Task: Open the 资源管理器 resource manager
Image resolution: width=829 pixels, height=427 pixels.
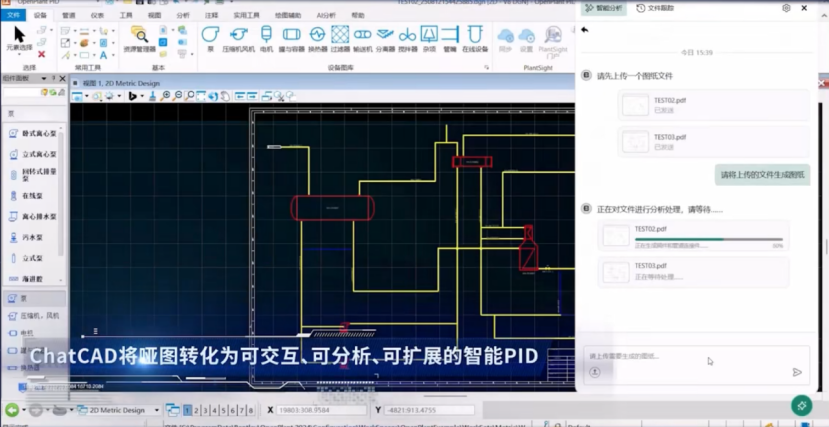Action: pyautogui.click(x=139, y=39)
